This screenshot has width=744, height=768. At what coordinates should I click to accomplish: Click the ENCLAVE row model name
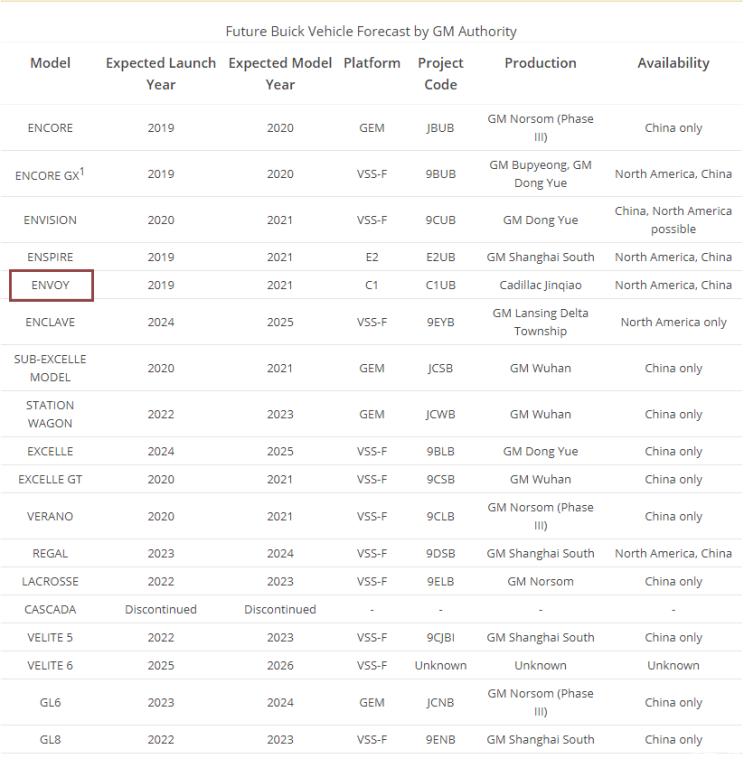click(50, 322)
